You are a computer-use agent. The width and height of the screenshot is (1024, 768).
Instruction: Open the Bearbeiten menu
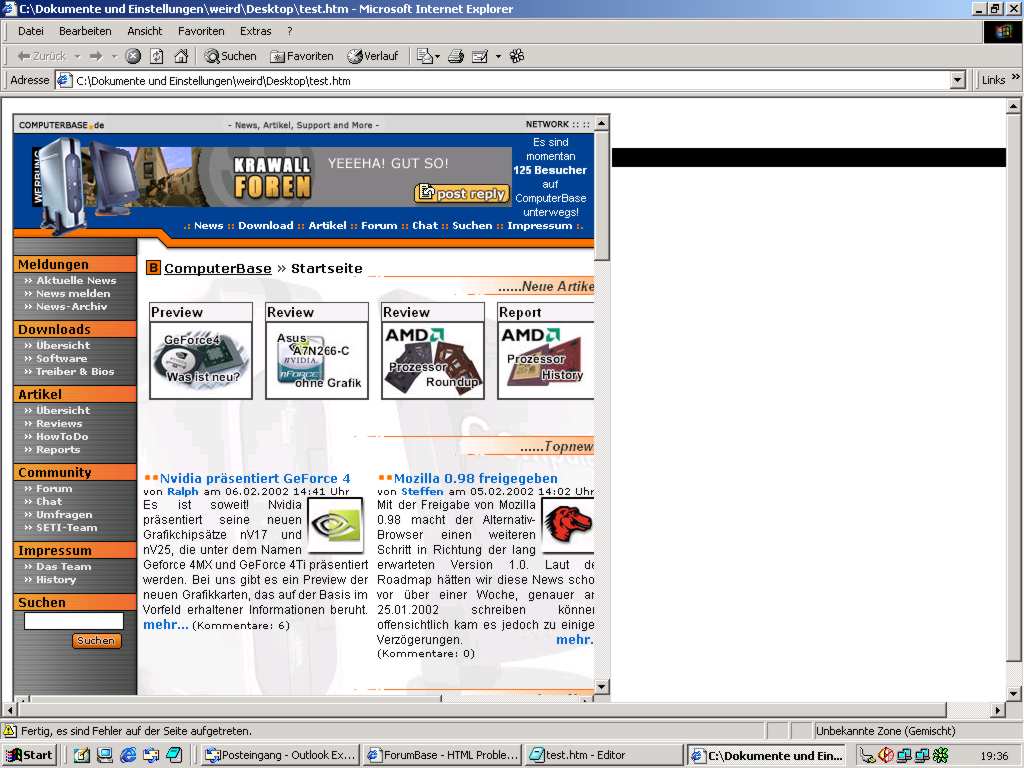(x=85, y=31)
